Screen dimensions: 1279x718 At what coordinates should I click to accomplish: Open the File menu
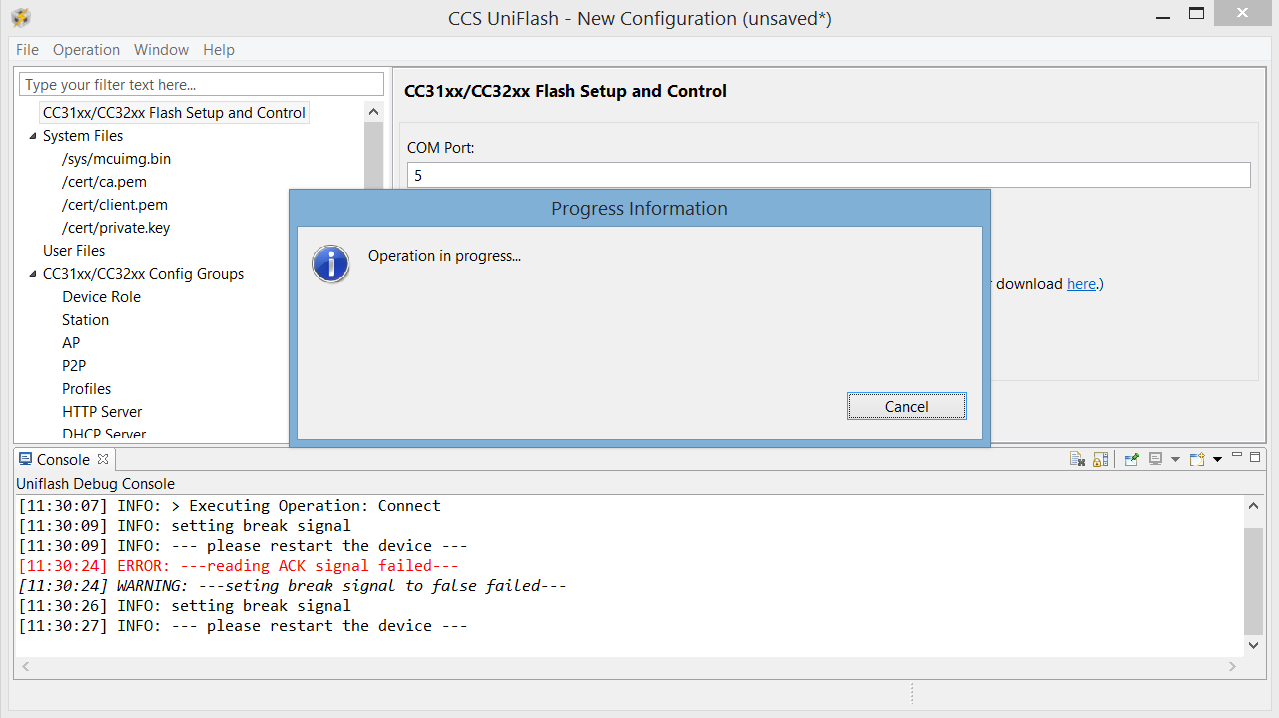pos(28,49)
